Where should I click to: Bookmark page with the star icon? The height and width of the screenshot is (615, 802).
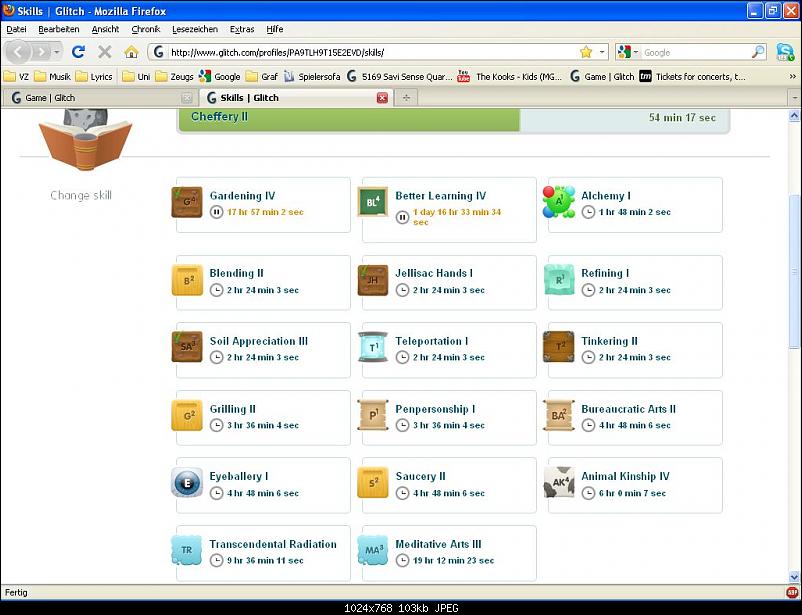(586, 52)
